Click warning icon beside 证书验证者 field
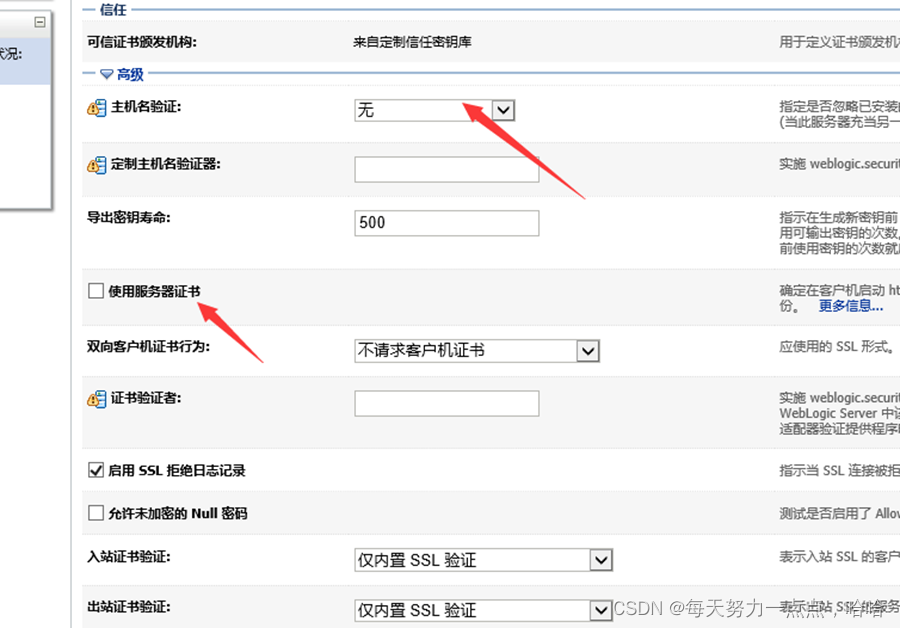900x628 pixels. pyautogui.click(x=95, y=398)
